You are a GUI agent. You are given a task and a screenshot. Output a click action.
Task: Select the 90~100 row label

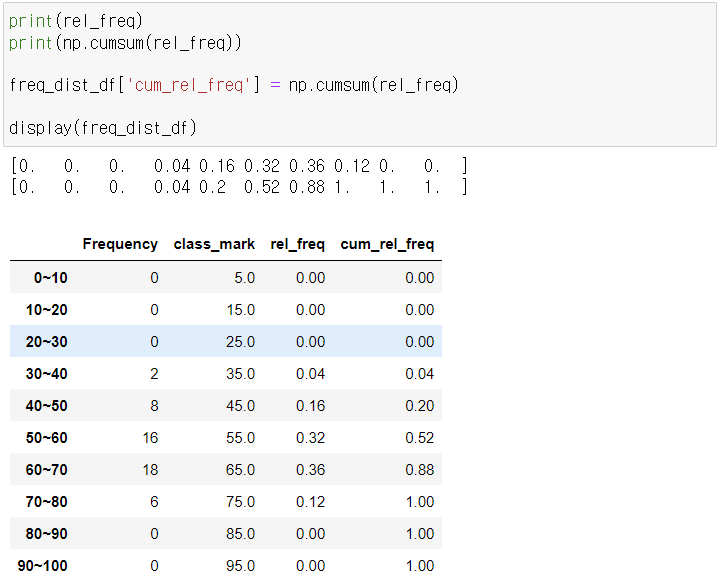(x=42, y=565)
